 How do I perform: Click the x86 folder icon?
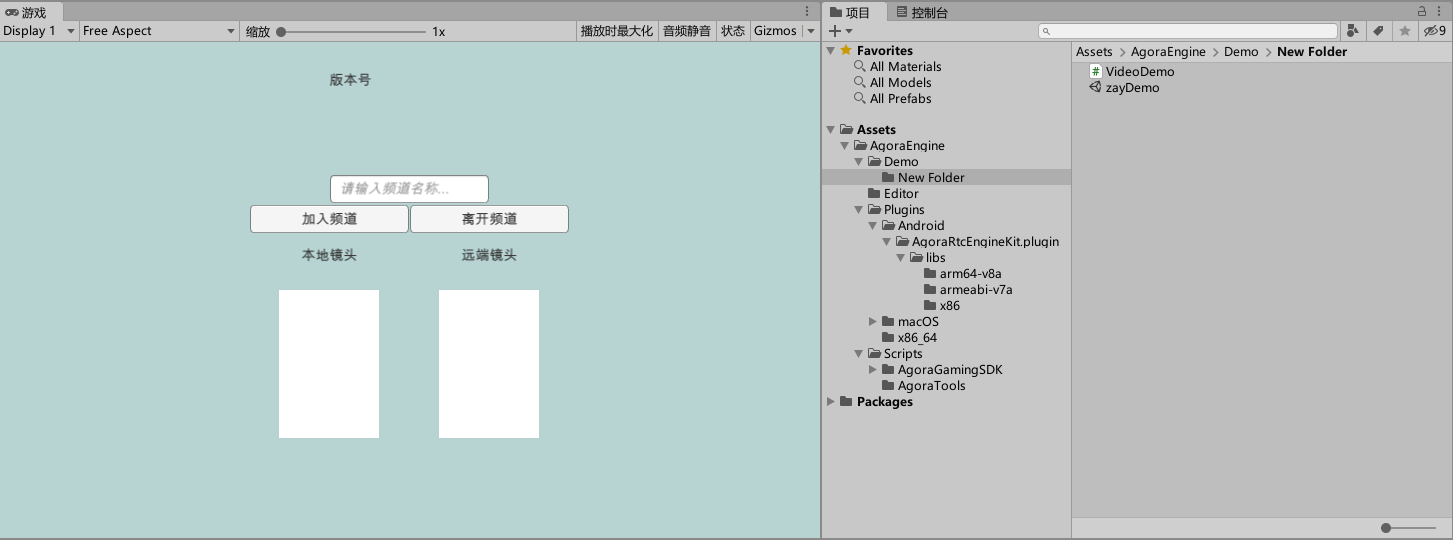point(930,305)
